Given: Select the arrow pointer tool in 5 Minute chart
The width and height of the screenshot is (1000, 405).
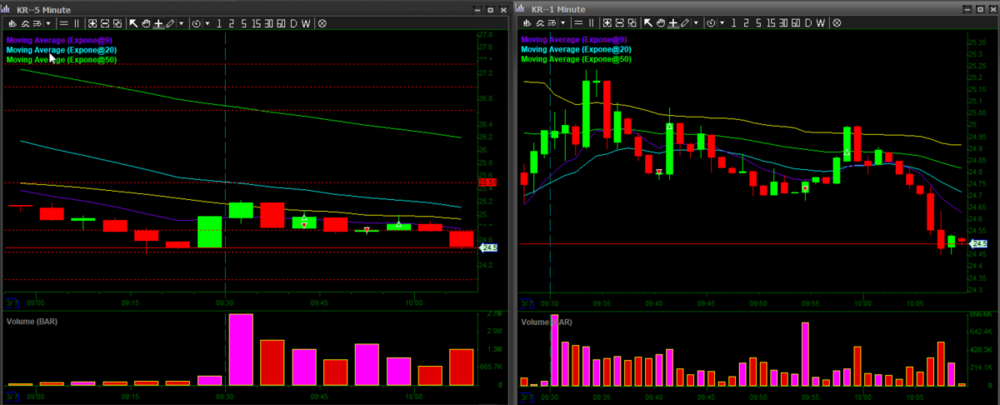Looking at the screenshot, I should (133, 22).
